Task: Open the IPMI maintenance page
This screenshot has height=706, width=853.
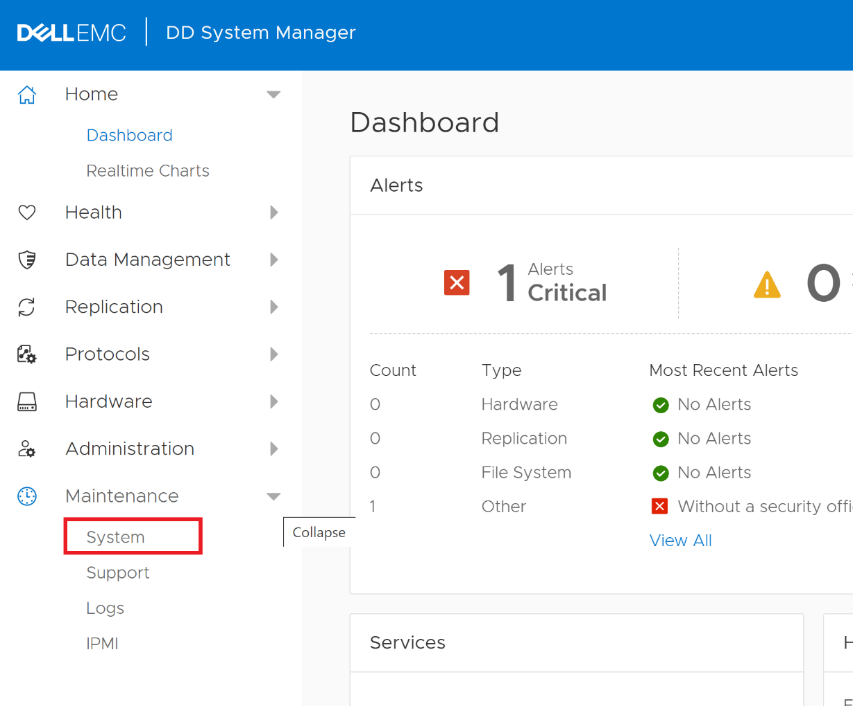Action: 102,643
